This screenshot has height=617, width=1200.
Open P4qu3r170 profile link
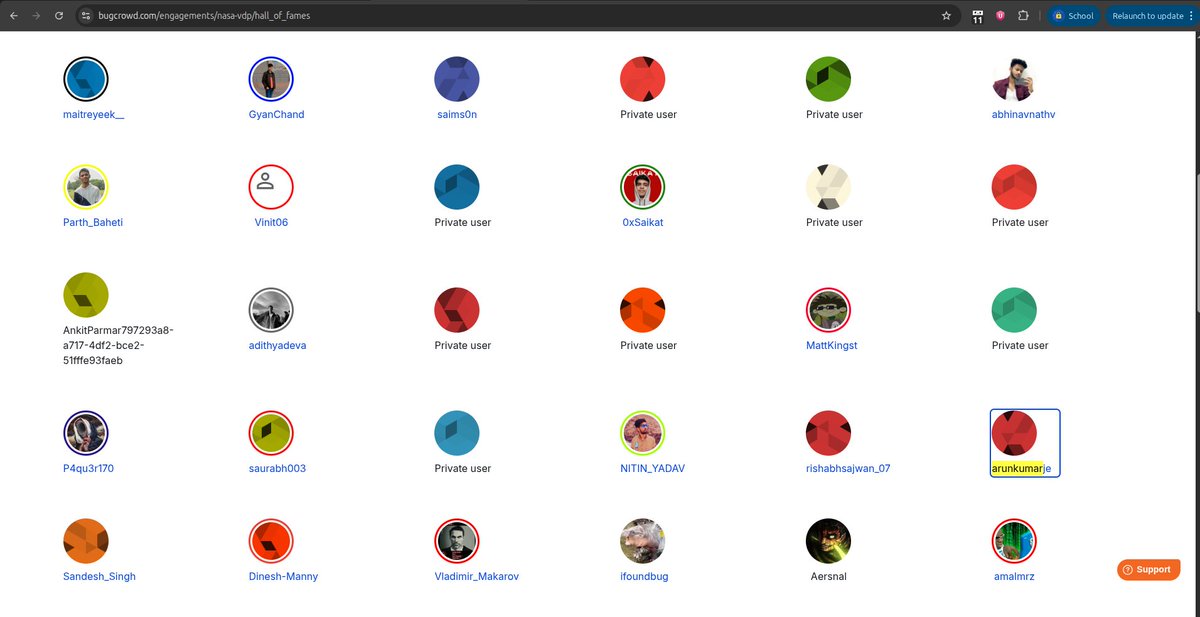(88, 468)
